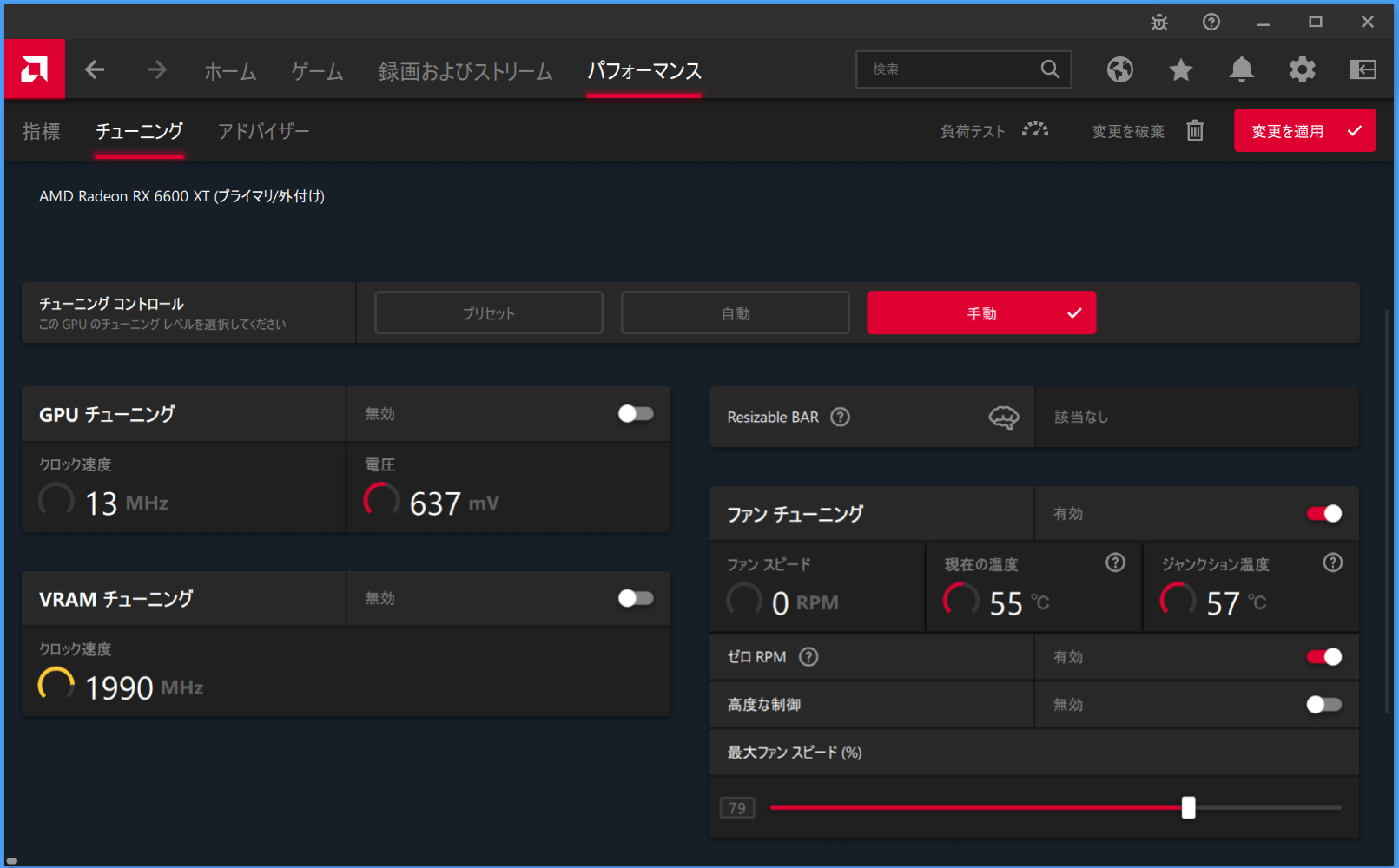
Task: Click the GPU name AMD Radeon RX 6600 XT
Action: click(181, 196)
